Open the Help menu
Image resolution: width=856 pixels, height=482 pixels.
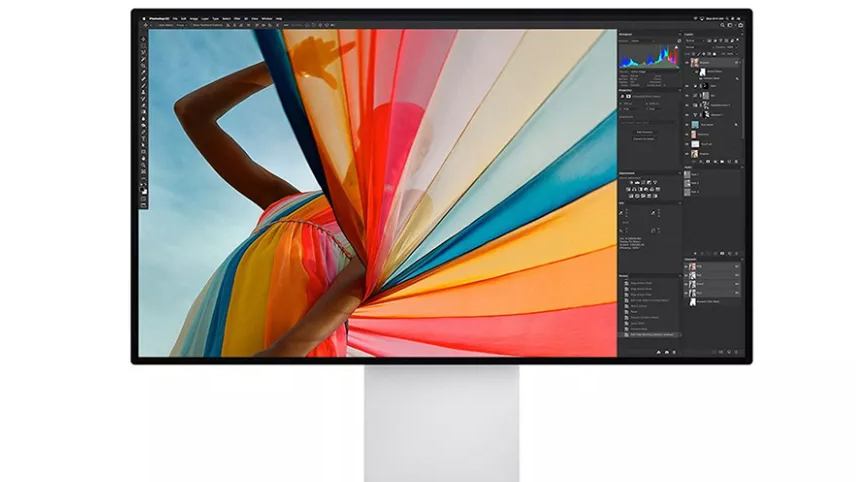(x=279, y=19)
